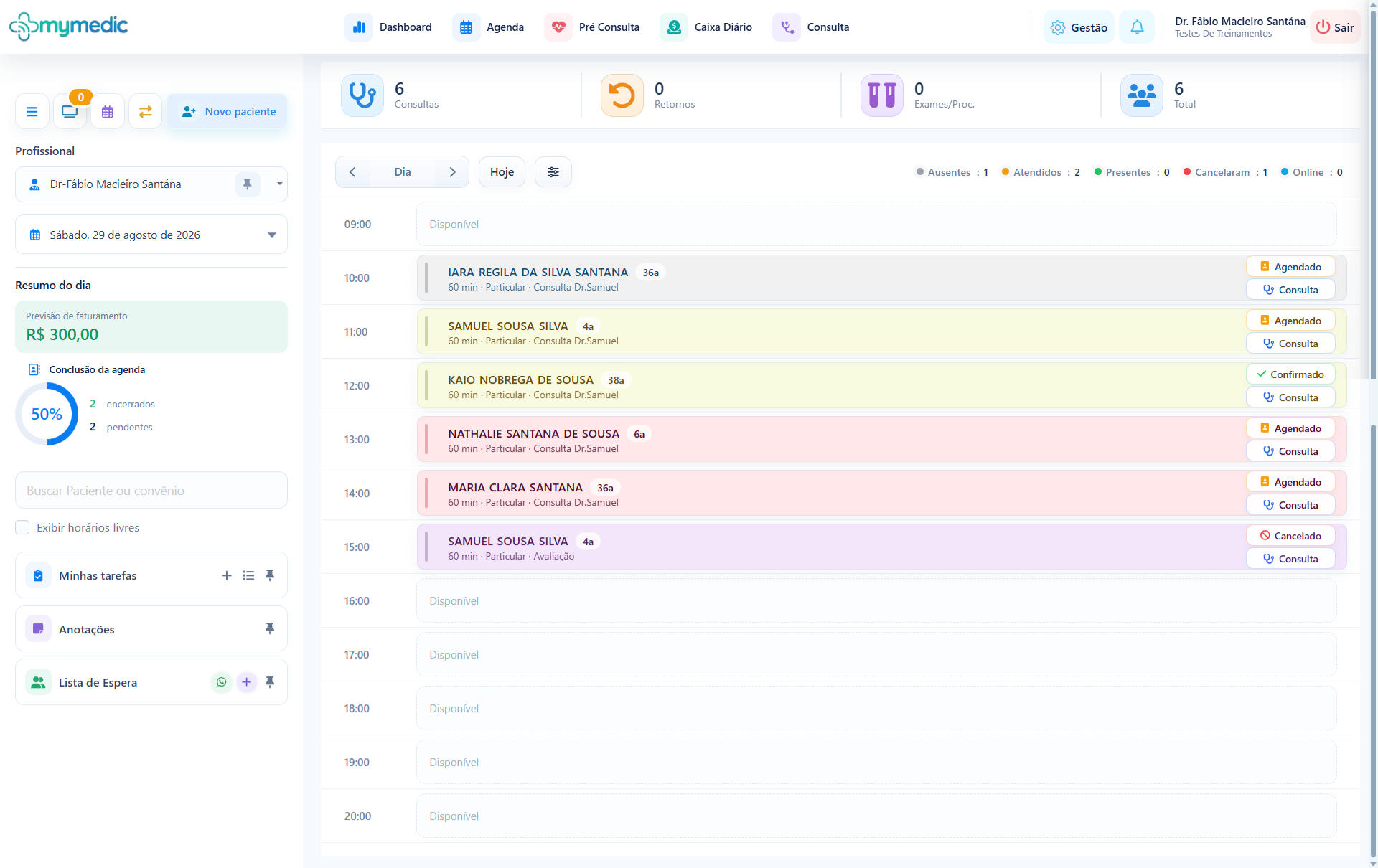Click the Retornos orange arrow icon
The height and width of the screenshot is (868, 1378).
click(x=622, y=95)
